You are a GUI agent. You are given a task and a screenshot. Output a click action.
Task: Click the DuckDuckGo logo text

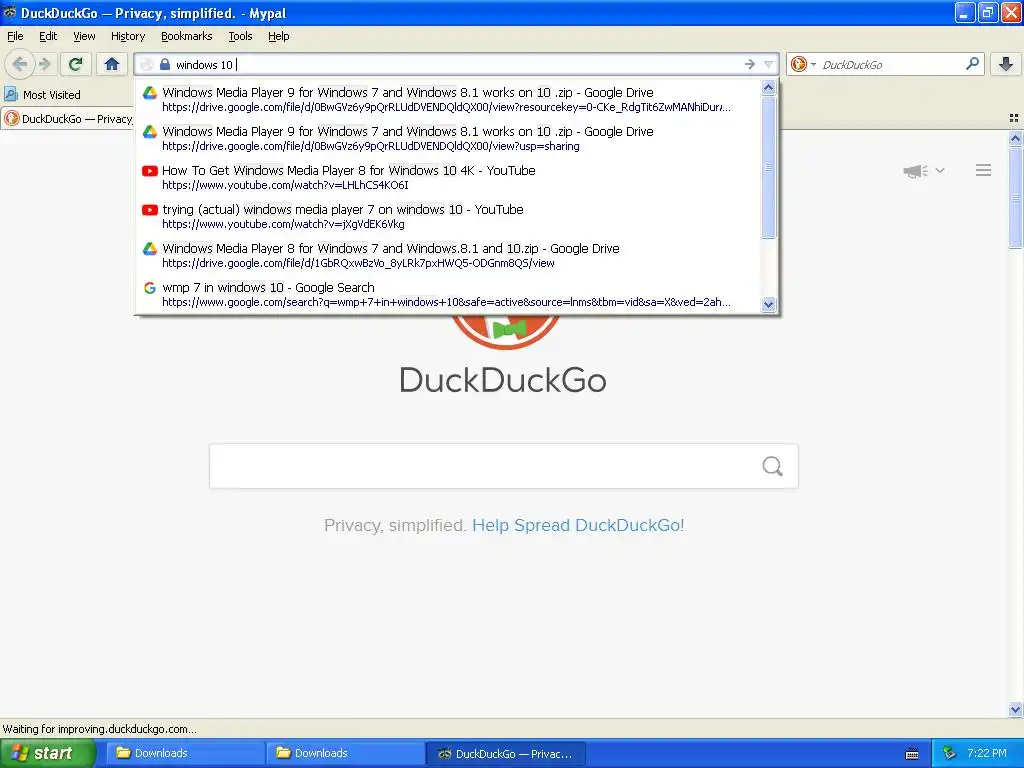point(503,380)
